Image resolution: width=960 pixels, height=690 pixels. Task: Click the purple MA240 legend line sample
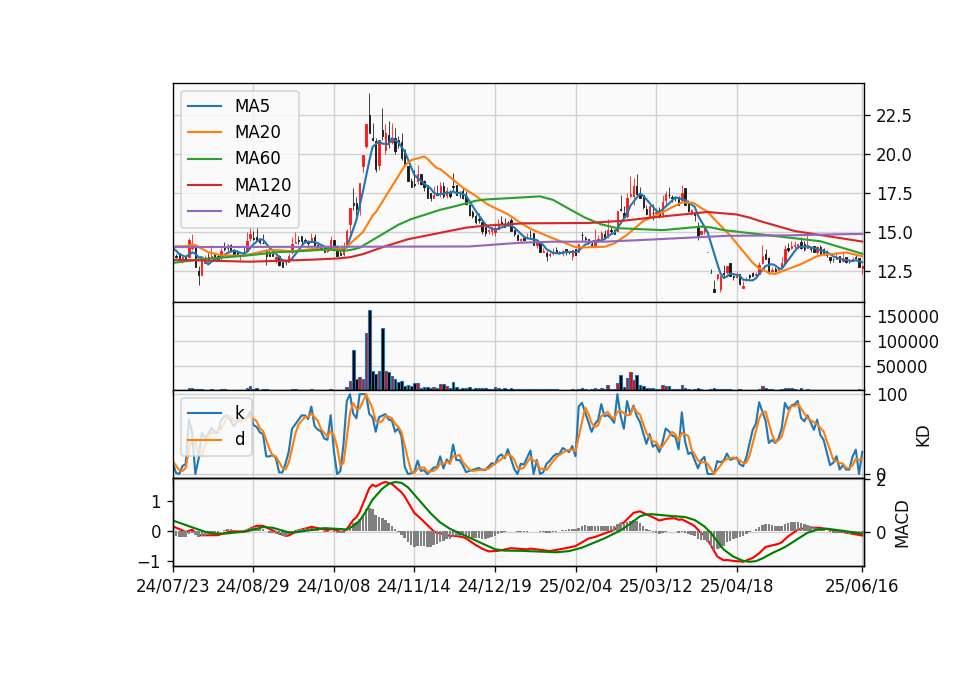point(204,211)
